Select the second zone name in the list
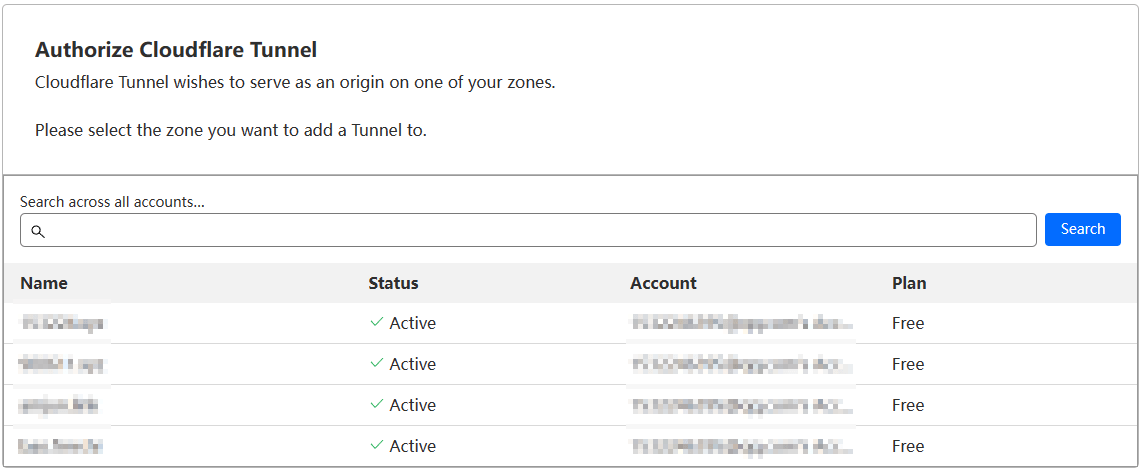 click(63, 364)
